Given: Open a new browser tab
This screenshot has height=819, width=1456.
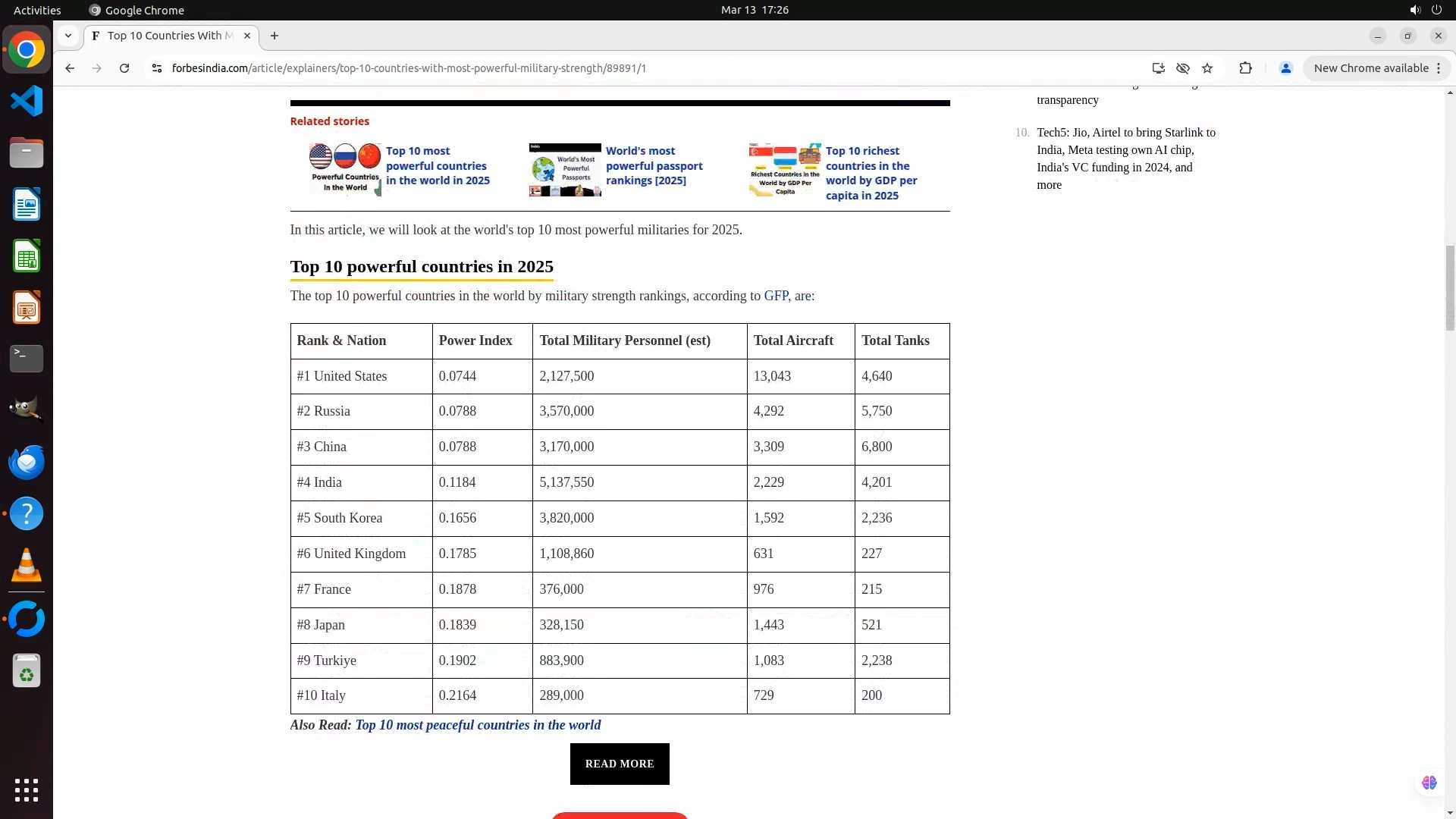Looking at the screenshot, I should (275, 36).
